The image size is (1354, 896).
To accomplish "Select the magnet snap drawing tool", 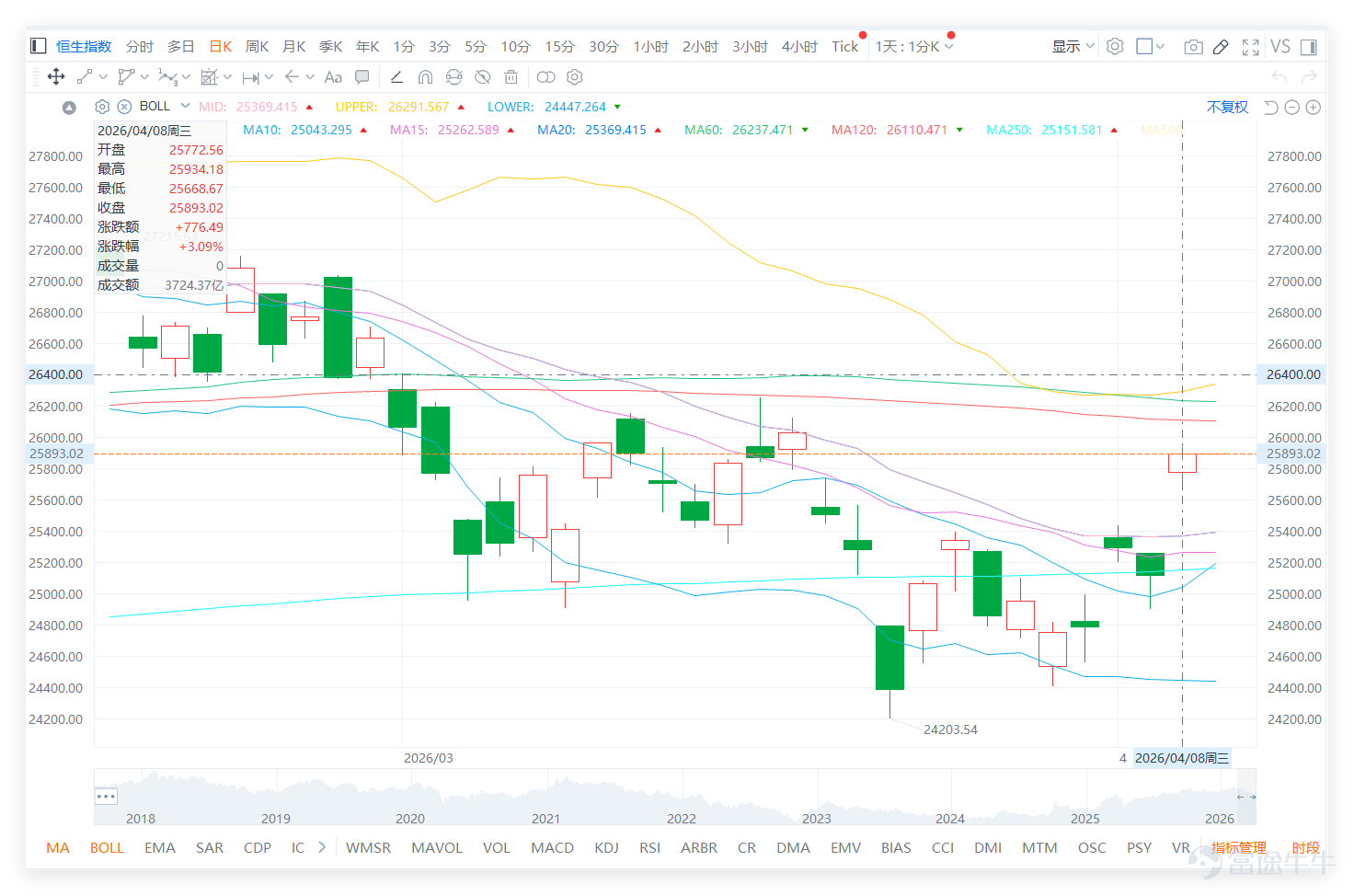I will 425,77.
